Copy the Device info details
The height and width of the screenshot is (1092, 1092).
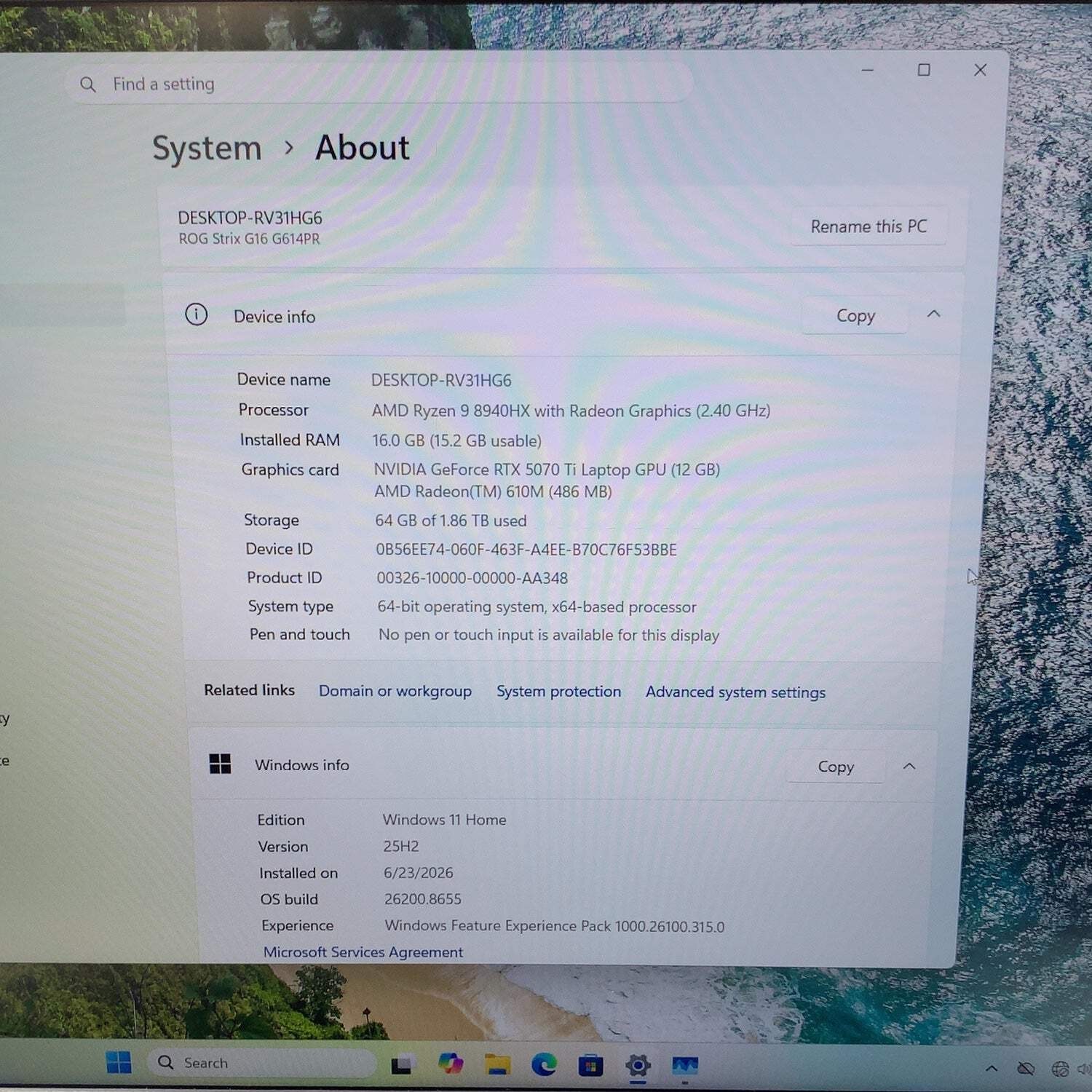(x=855, y=316)
